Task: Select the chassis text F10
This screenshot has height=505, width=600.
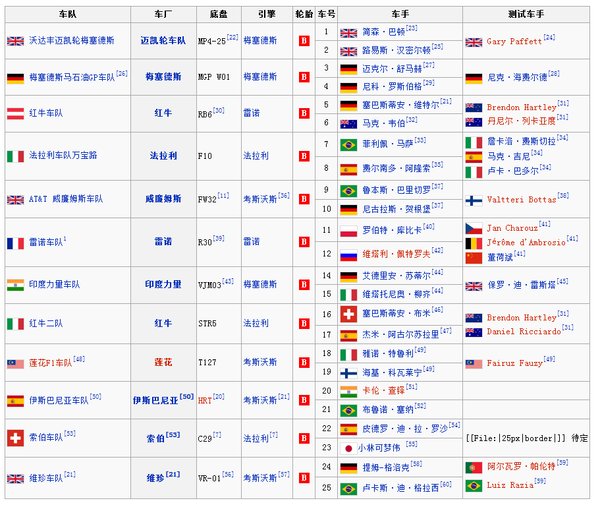Action: click(x=205, y=156)
